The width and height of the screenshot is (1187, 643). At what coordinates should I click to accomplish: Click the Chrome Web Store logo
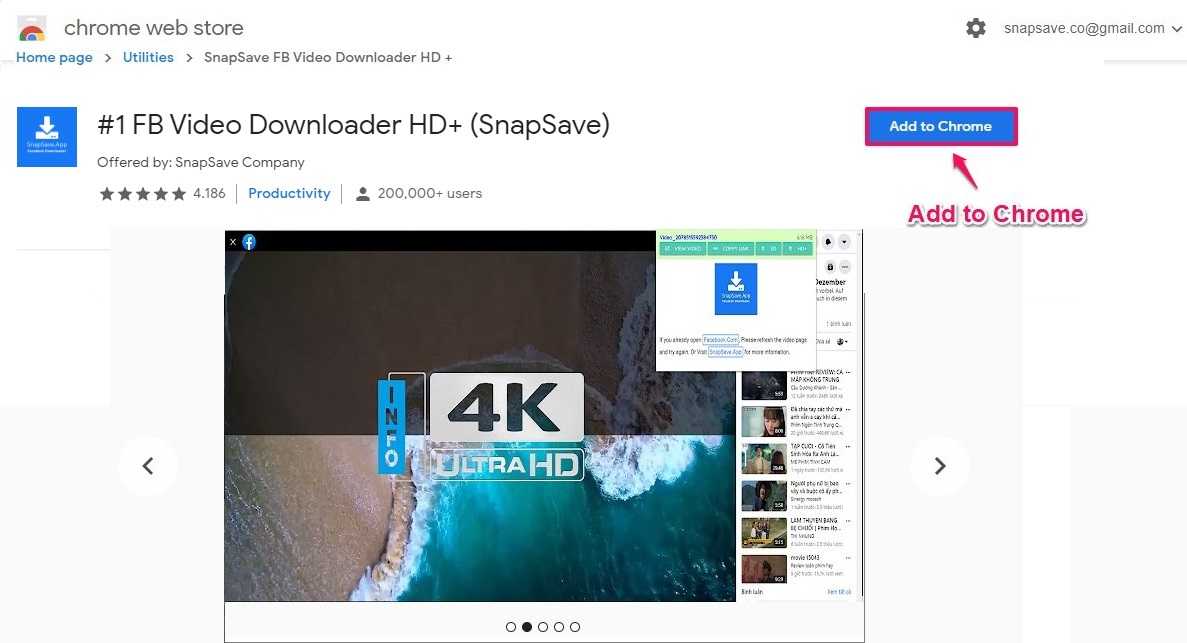(32, 29)
